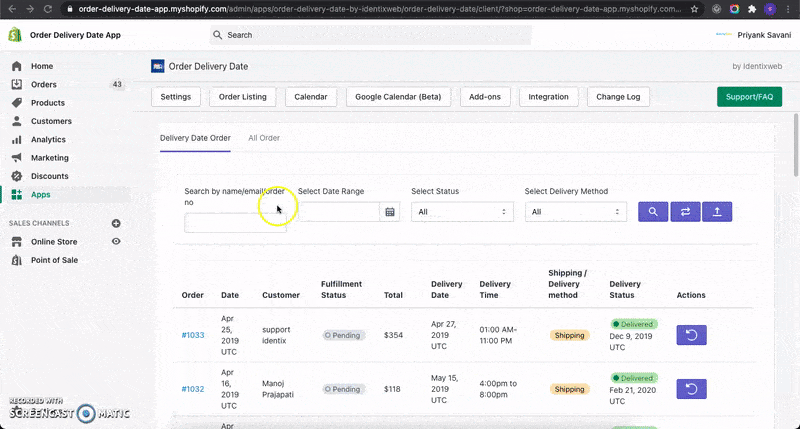View online store eye icon

[116, 241]
